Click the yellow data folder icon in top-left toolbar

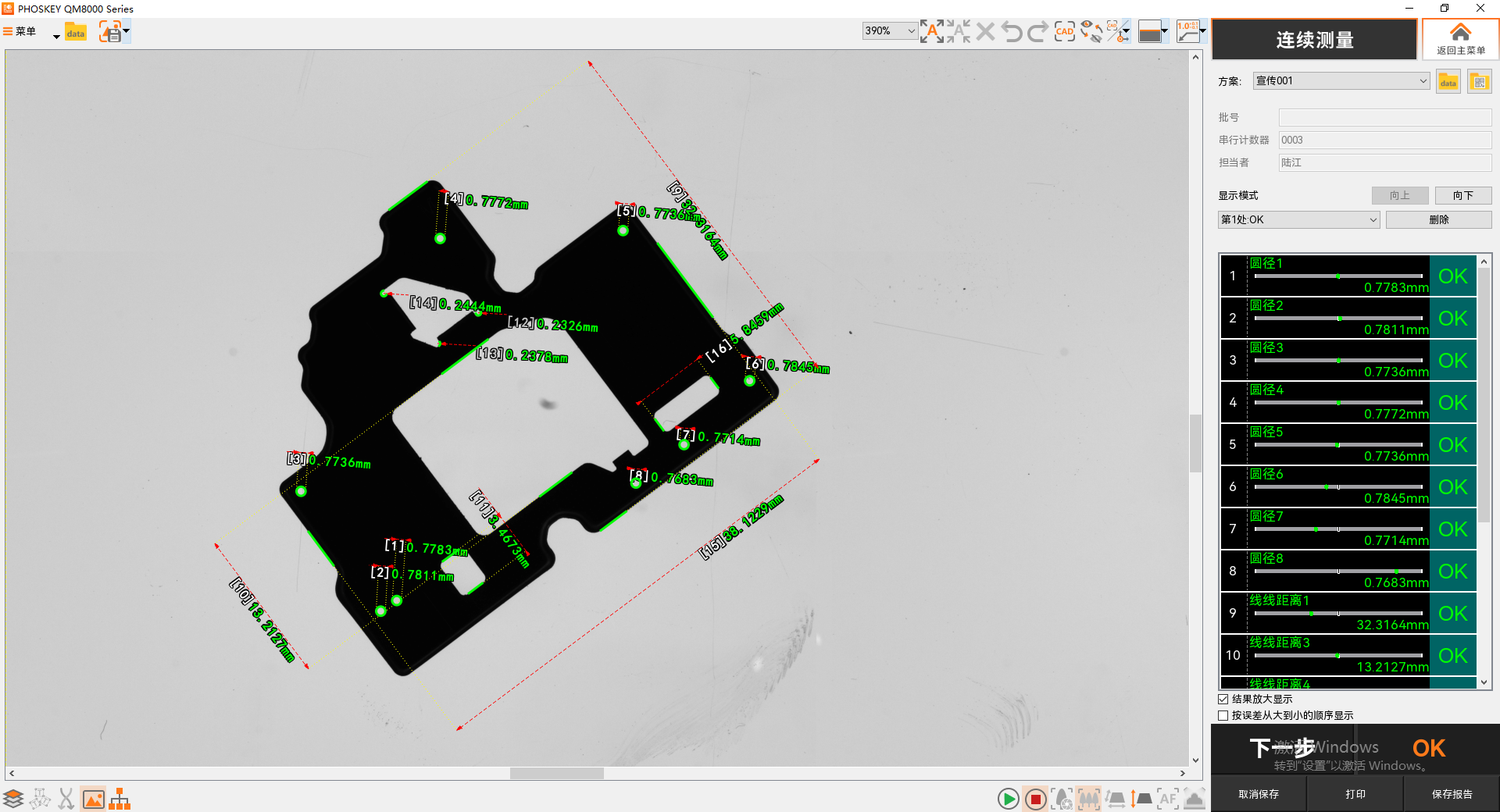[x=76, y=32]
